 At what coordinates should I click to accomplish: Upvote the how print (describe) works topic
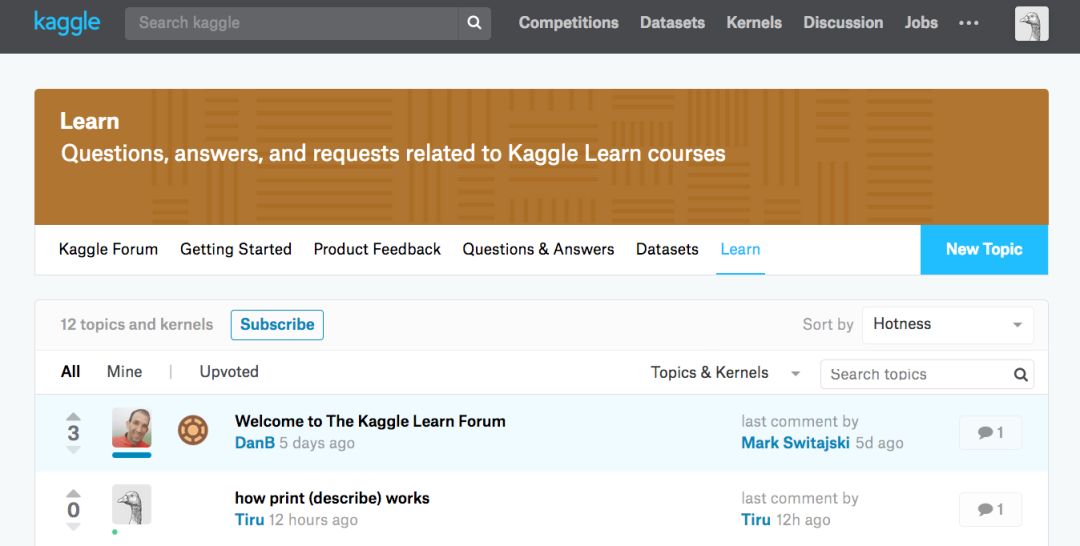[x=73, y=493]
